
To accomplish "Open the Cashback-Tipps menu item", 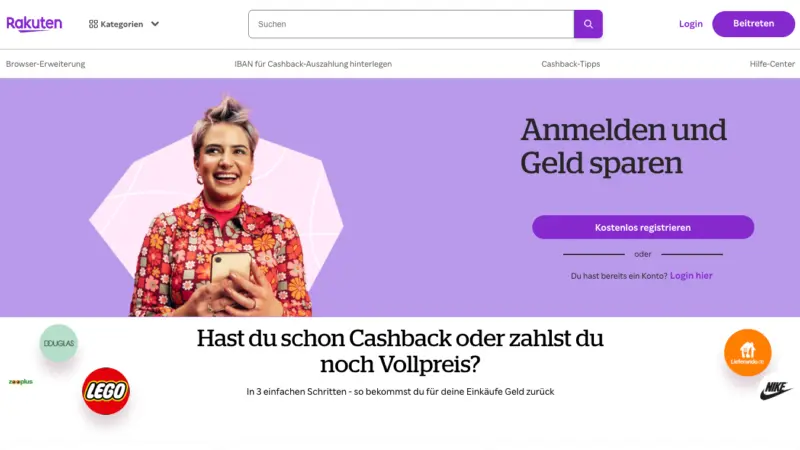I will (570, 64).
